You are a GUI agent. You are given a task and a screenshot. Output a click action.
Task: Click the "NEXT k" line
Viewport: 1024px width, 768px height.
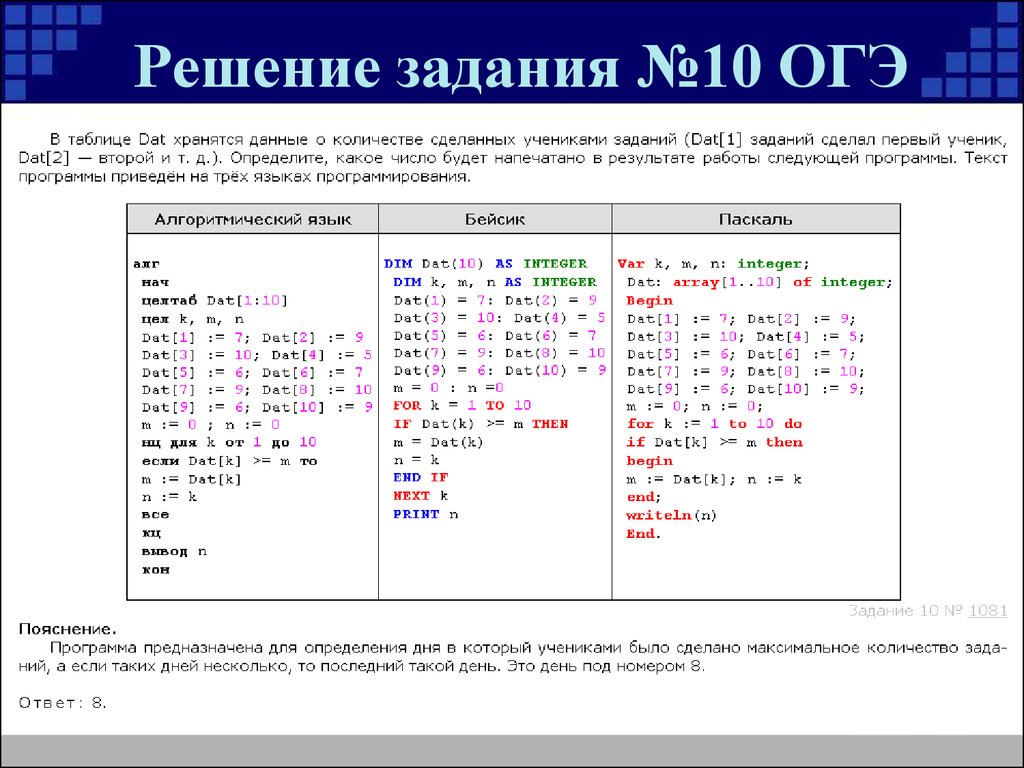[x=421, y=496]
